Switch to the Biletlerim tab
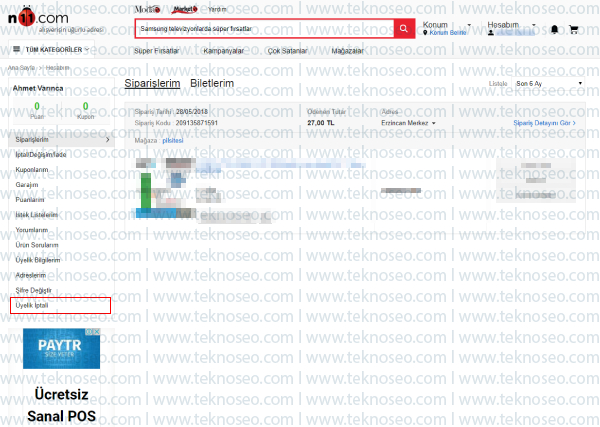This screenshot has width=600, height=427. (x=212, y=83)
